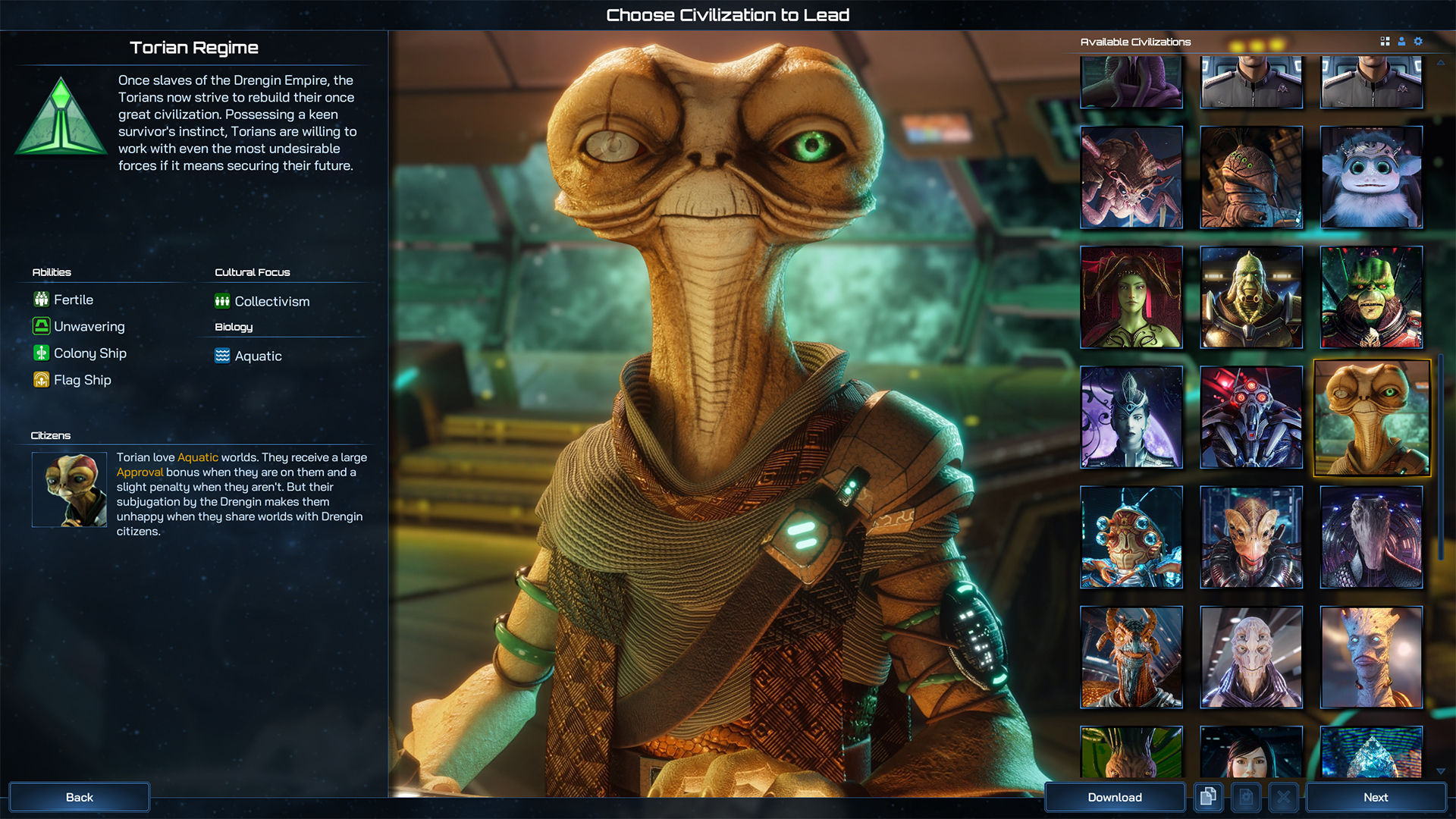Image resolution: width=1456 pixels, height=819 pixels.
Task: Click the edit civilization file icon
Action: 1246,797
